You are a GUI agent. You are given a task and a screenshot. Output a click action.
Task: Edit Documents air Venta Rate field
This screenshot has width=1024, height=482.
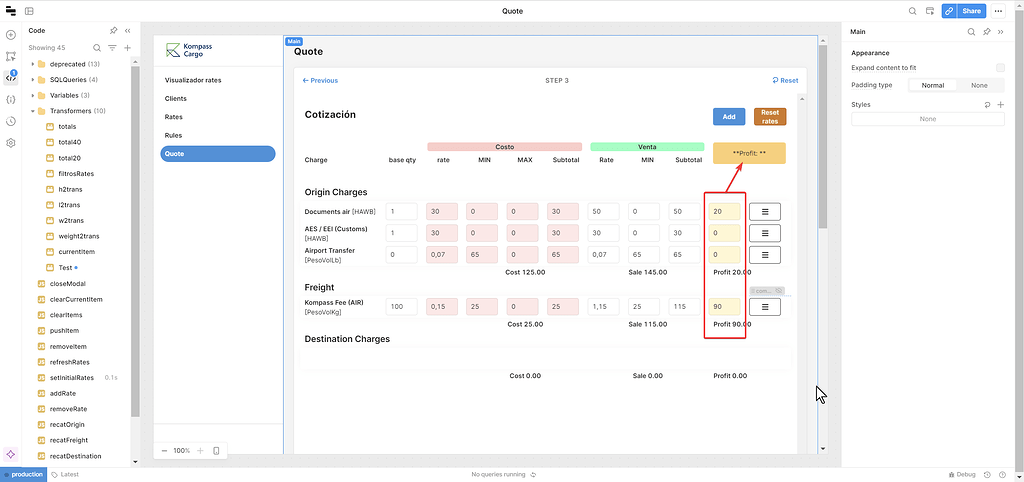[603, 212]
